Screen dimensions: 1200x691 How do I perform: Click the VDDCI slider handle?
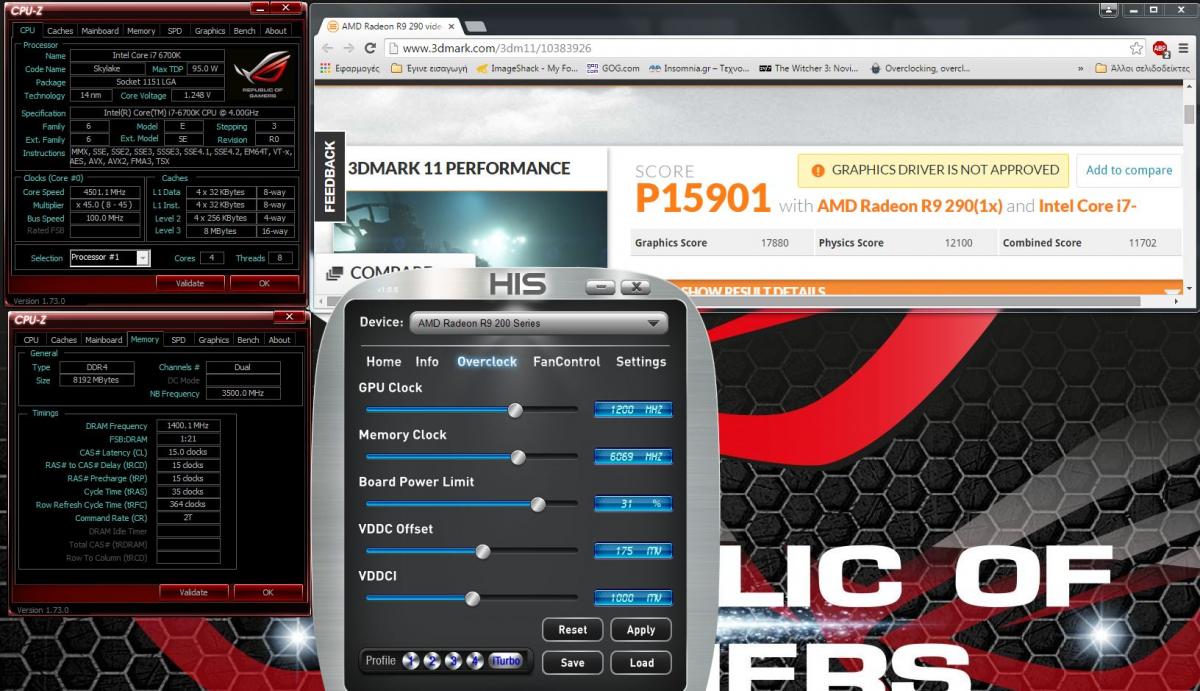coord(473,598)
